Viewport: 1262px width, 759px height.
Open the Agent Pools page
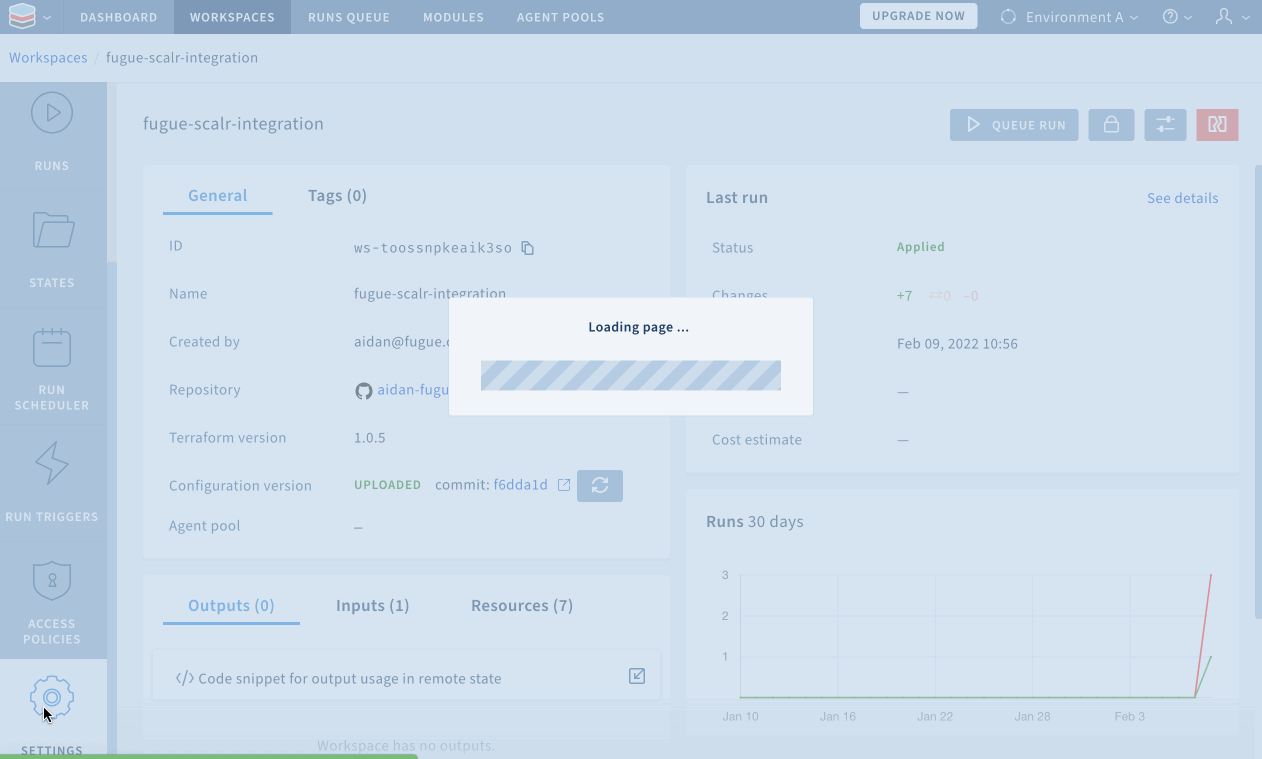[x=561, y=17]
